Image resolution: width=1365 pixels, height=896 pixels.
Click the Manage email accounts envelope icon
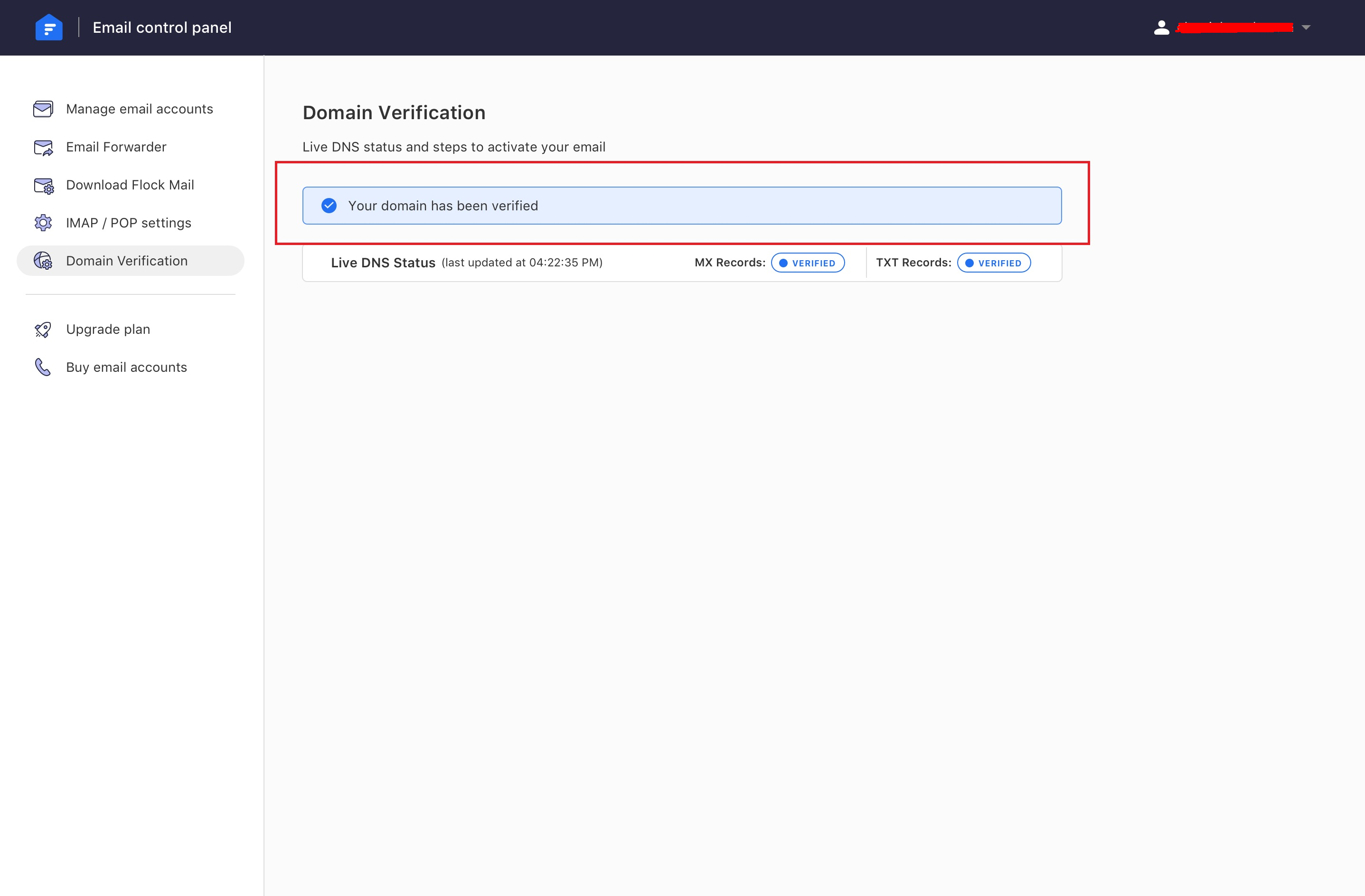(43, 109)
